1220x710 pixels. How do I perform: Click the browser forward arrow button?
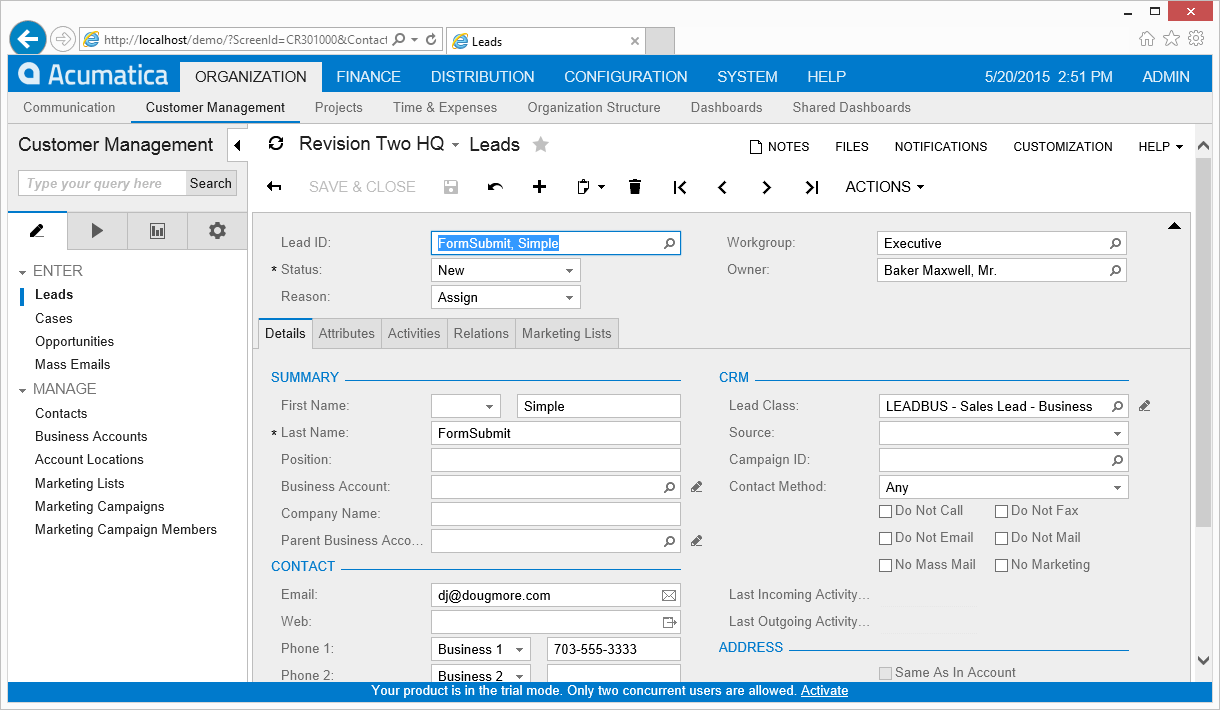(x=63, y=40)
